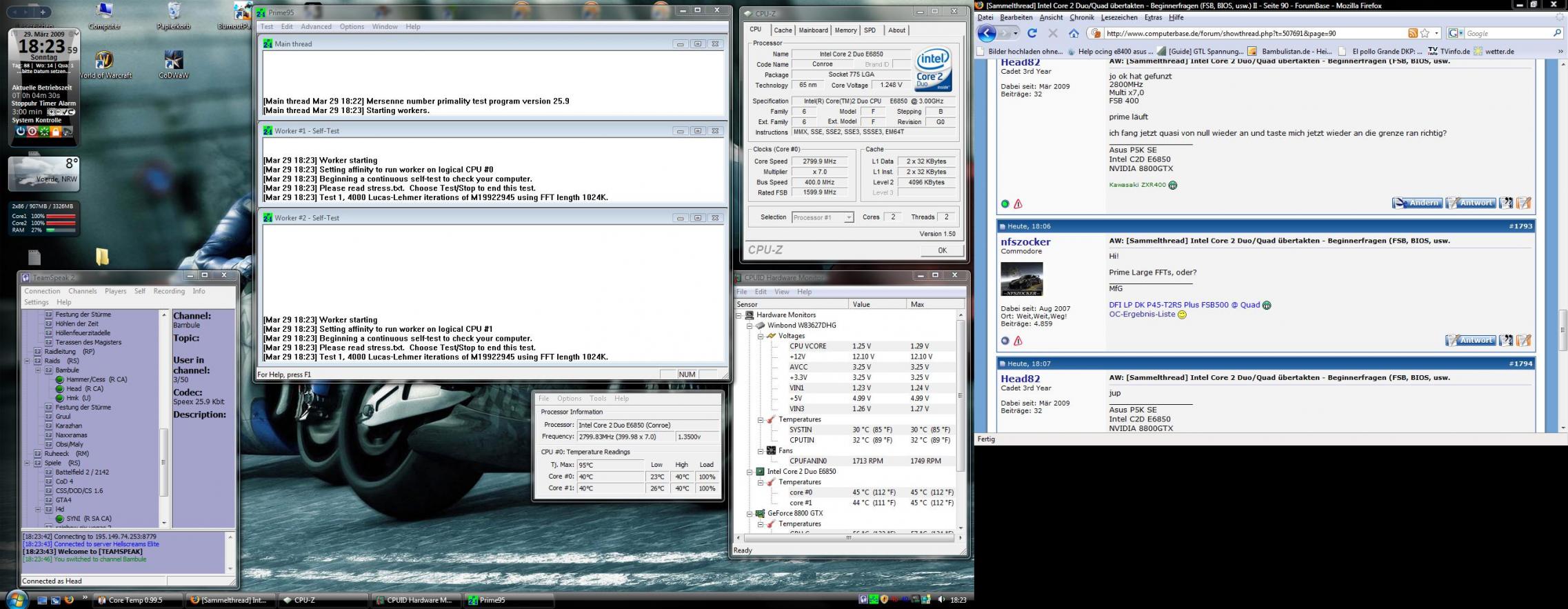This screenshot has width=1568, height=609.
Task: Bookmark page with the star icon
Action: pos(1425,33)
